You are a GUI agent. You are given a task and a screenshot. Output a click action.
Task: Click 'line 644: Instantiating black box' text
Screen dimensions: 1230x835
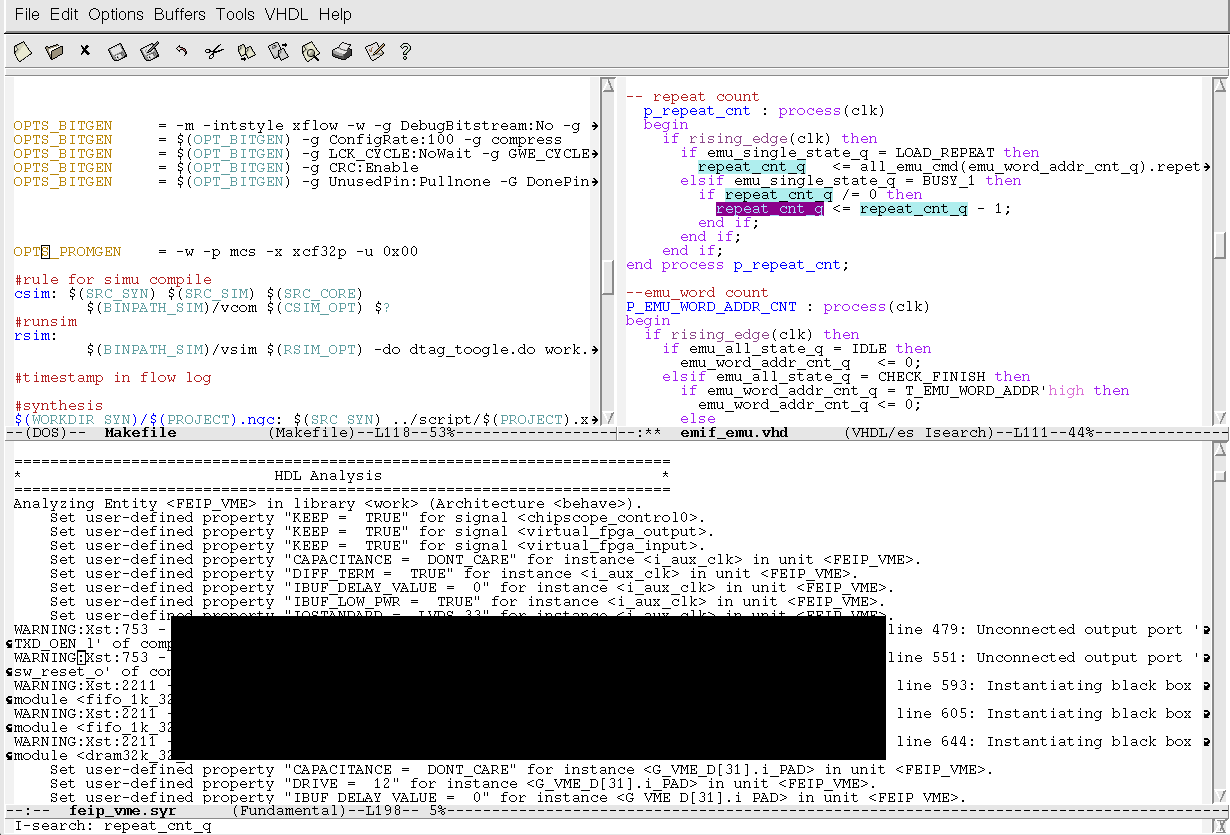click(1044, 742)
